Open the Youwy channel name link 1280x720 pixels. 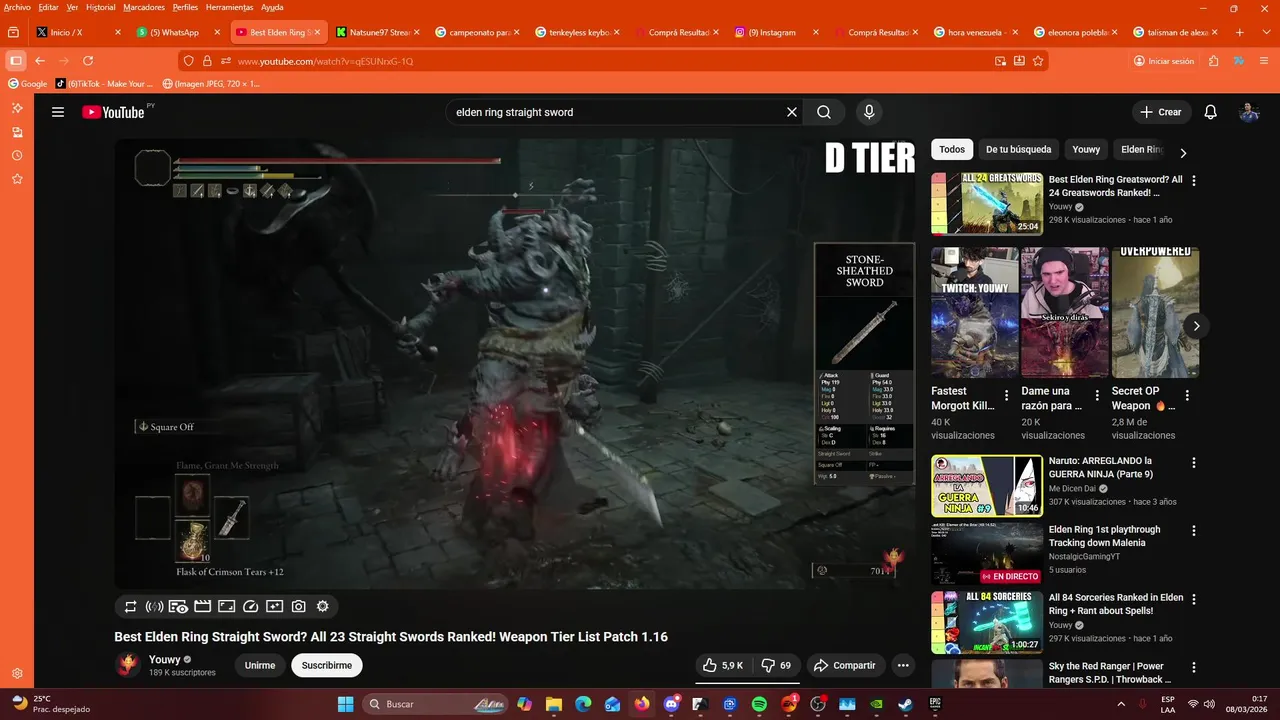coord(164,660)
